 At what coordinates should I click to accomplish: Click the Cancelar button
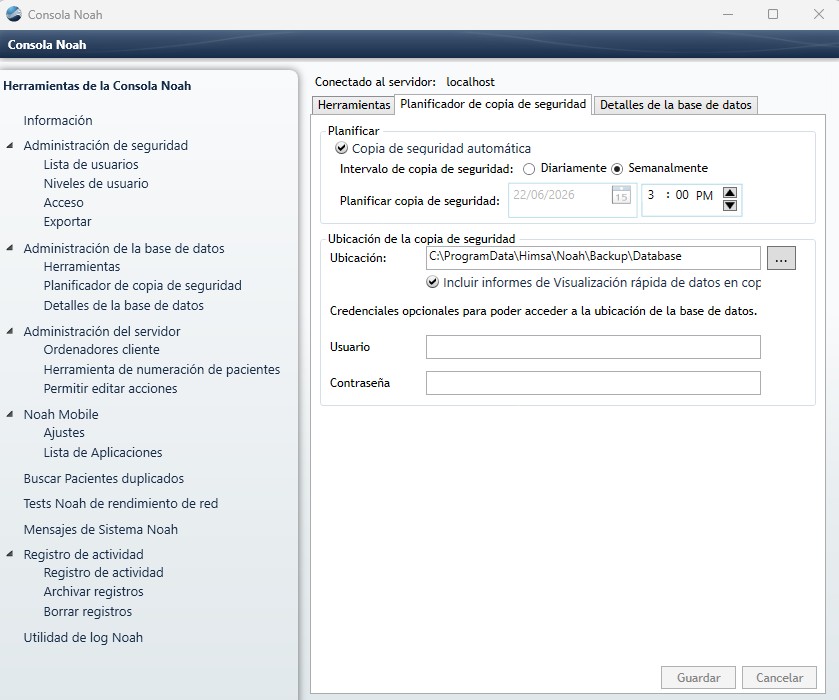[x=779, y=678]
